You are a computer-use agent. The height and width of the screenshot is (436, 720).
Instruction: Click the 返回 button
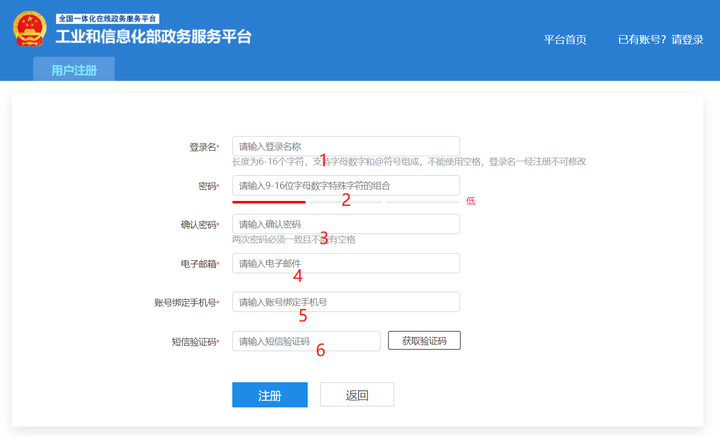point(357,395)
